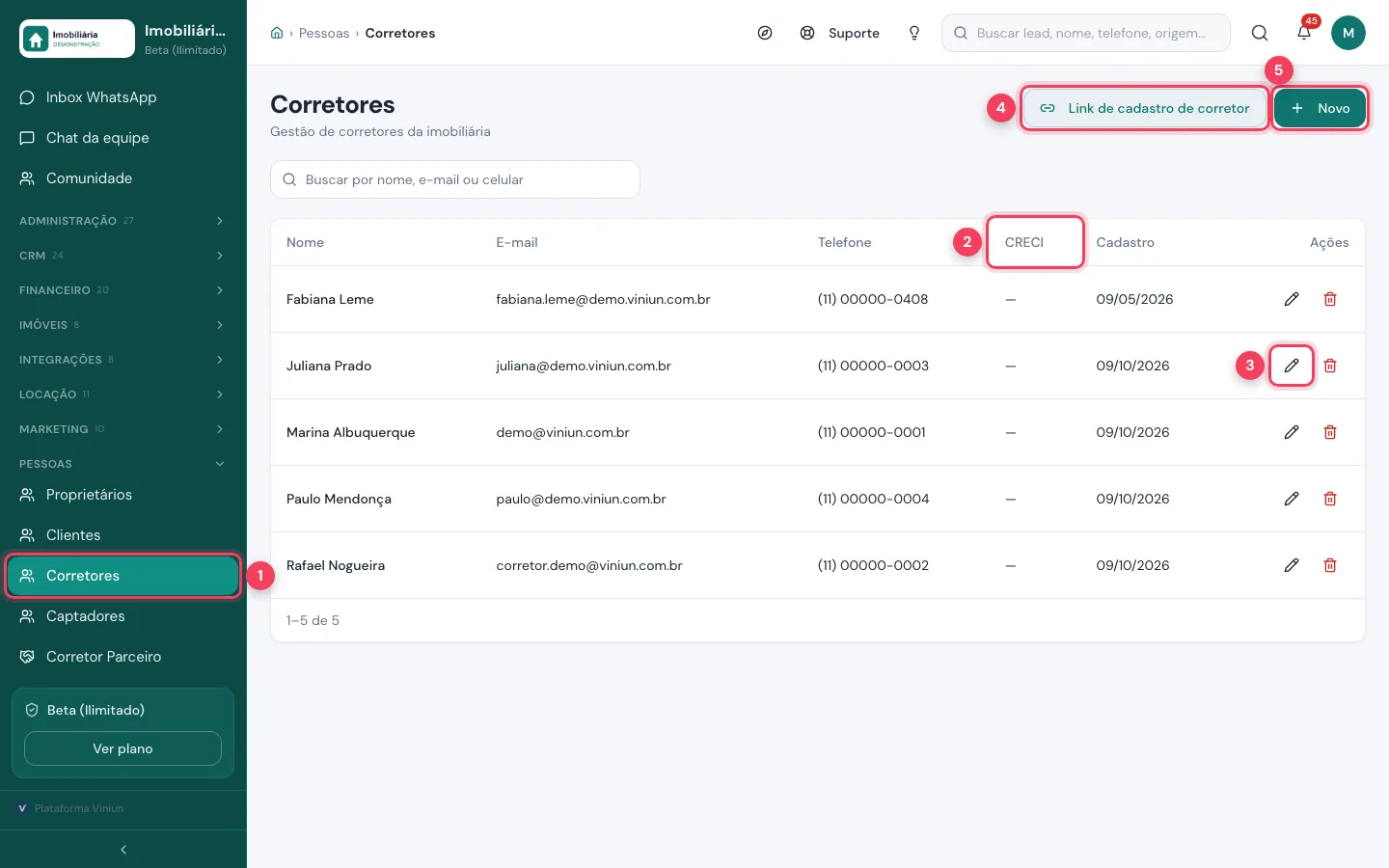Expand the Integrações section

pyautogui.click(x=123, y=360)
